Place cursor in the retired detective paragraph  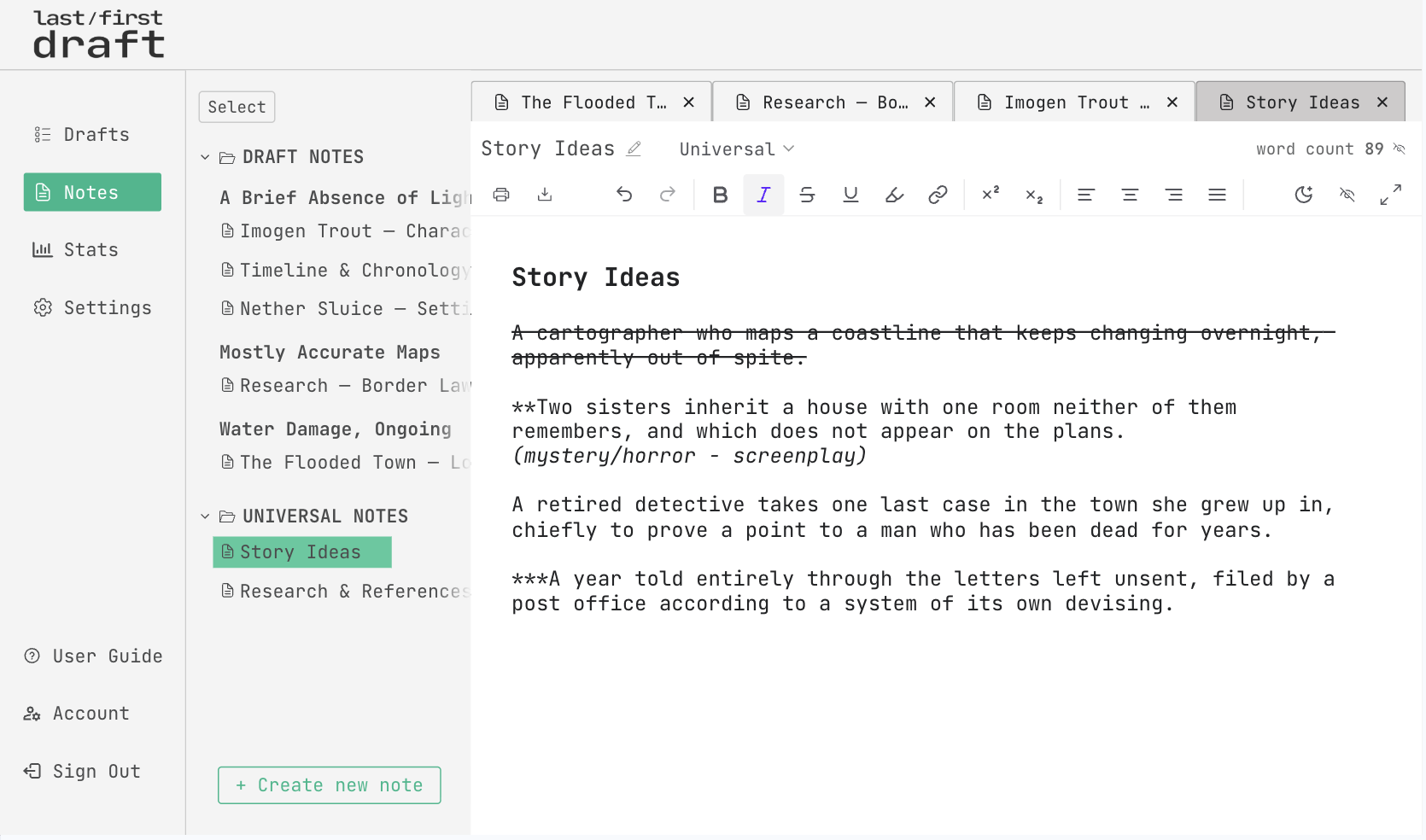[x=922, y=517]
